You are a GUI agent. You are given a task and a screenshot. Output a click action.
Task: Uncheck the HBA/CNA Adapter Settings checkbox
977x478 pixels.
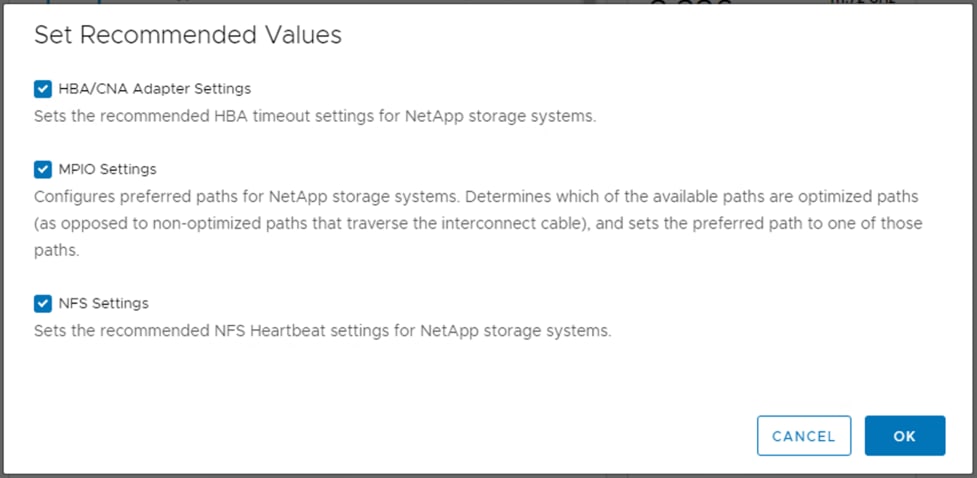coord(42,89)
